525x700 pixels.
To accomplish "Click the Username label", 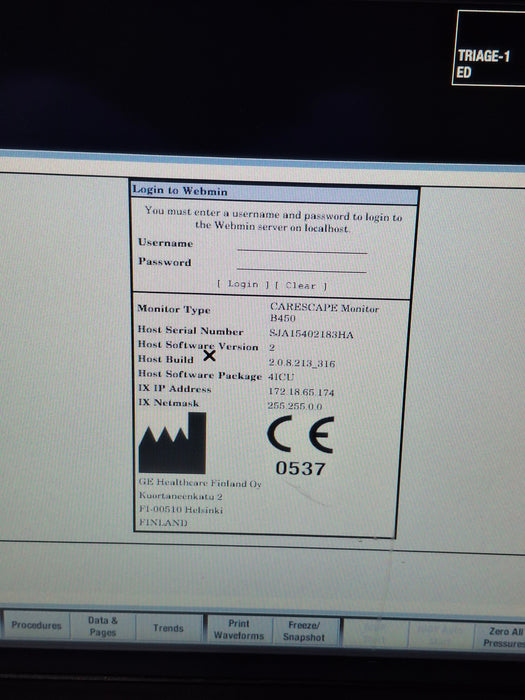I will point(166,243).
